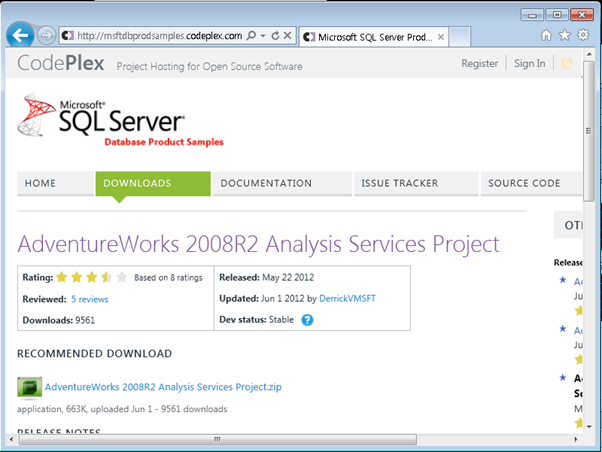This screenshot has width=602, height=452.
Task: Click the Register link
Action: tap(480, 63)
